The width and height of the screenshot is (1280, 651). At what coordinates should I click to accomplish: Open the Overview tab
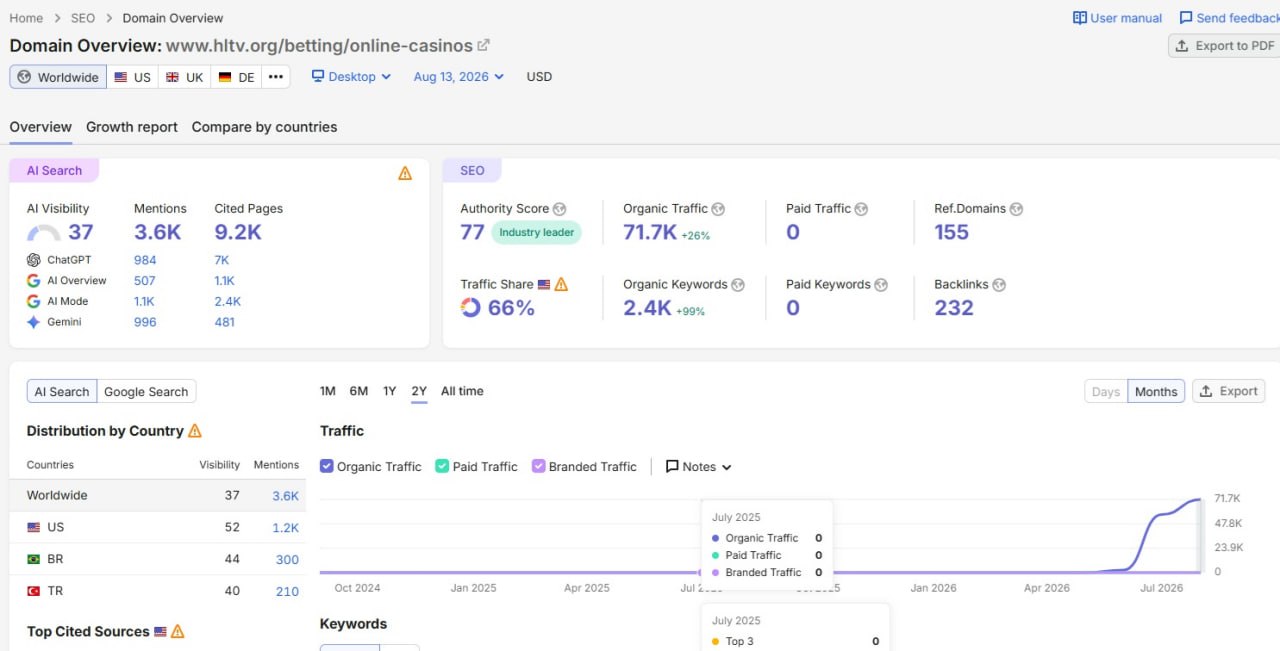(x=41, y=127)
